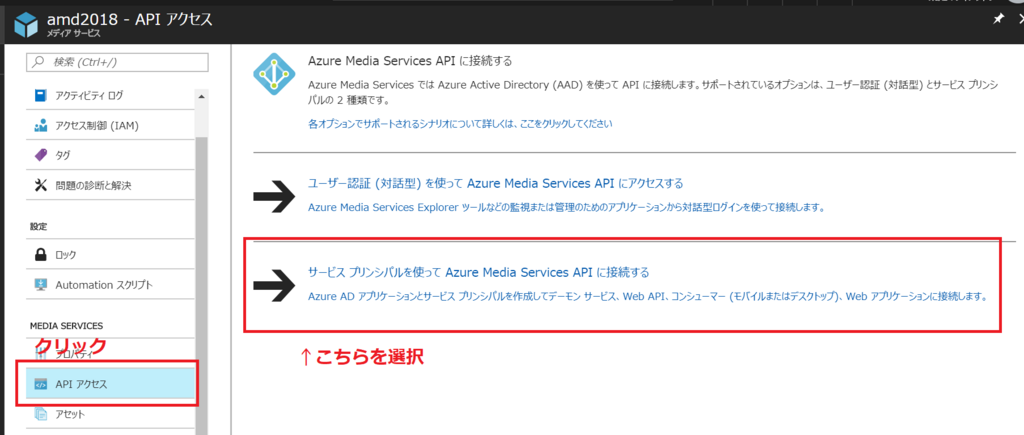Click the padlock icon for ロック
Image resolution: width=1024 pixels, height=435 pixels.
pyautogui.click(x=40, y=254)
